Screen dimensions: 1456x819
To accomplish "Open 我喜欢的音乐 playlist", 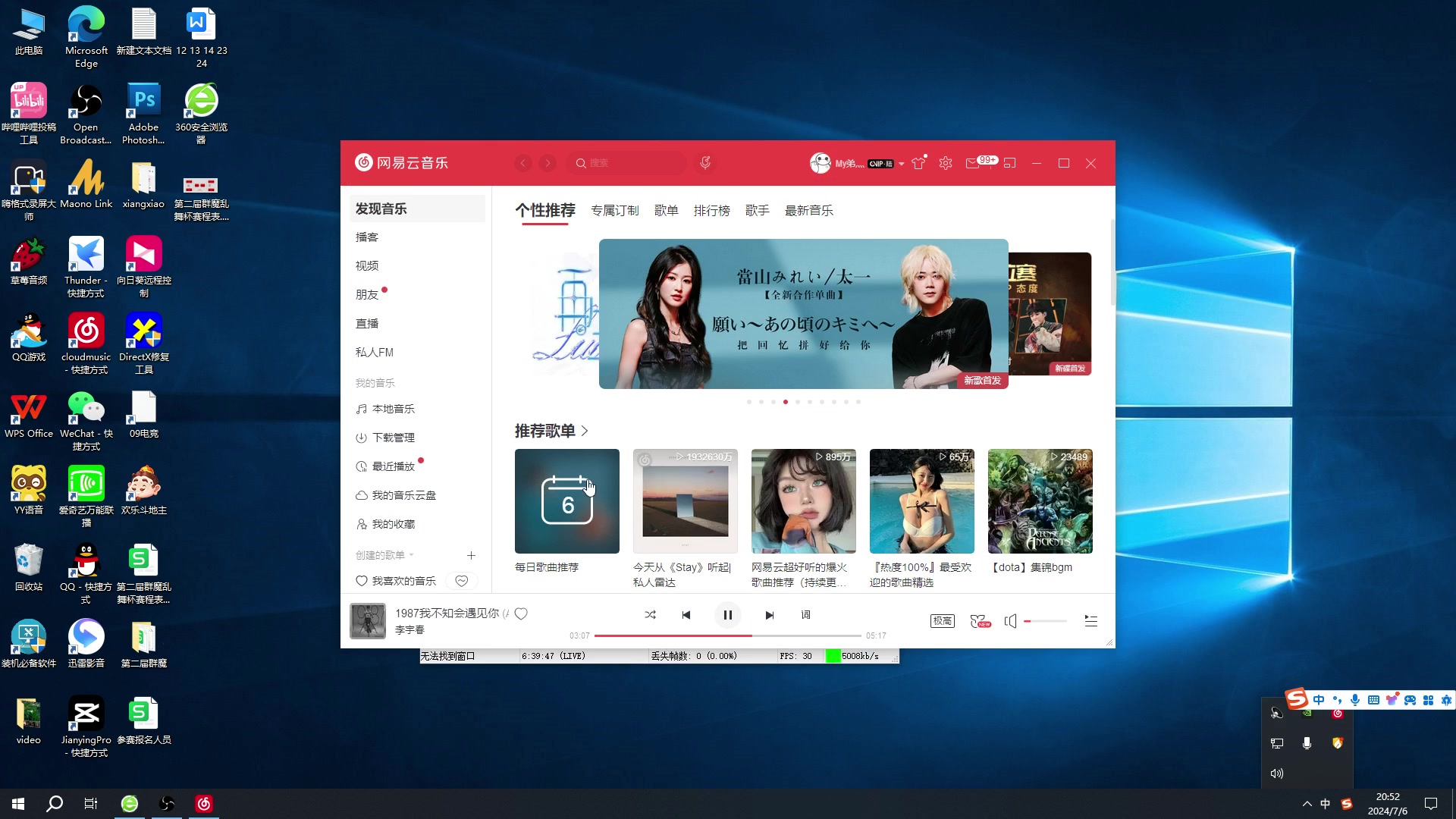I will [x=396, y=581].
